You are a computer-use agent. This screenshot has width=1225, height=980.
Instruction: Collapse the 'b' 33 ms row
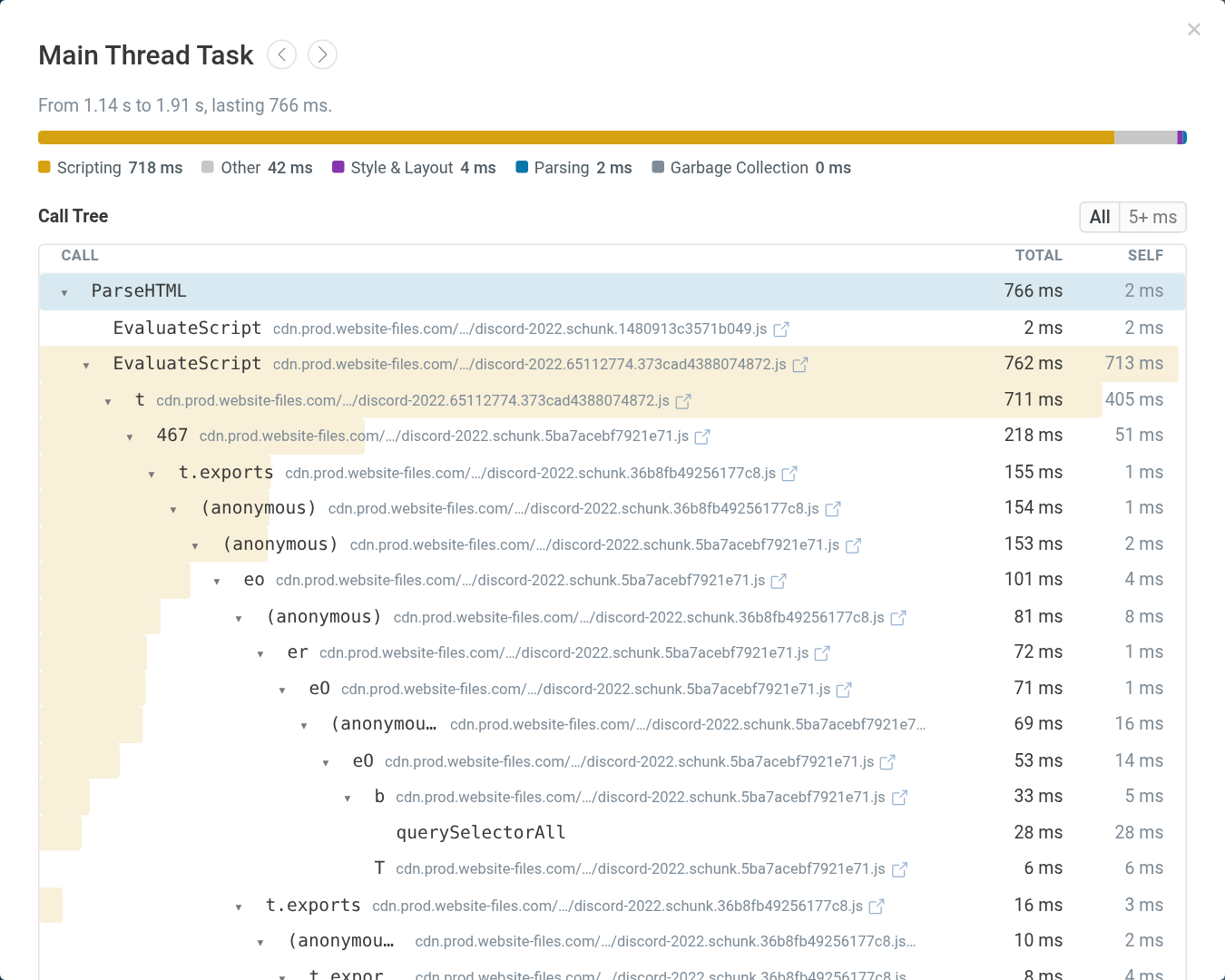pyautogui.click(x=348, y=798)
